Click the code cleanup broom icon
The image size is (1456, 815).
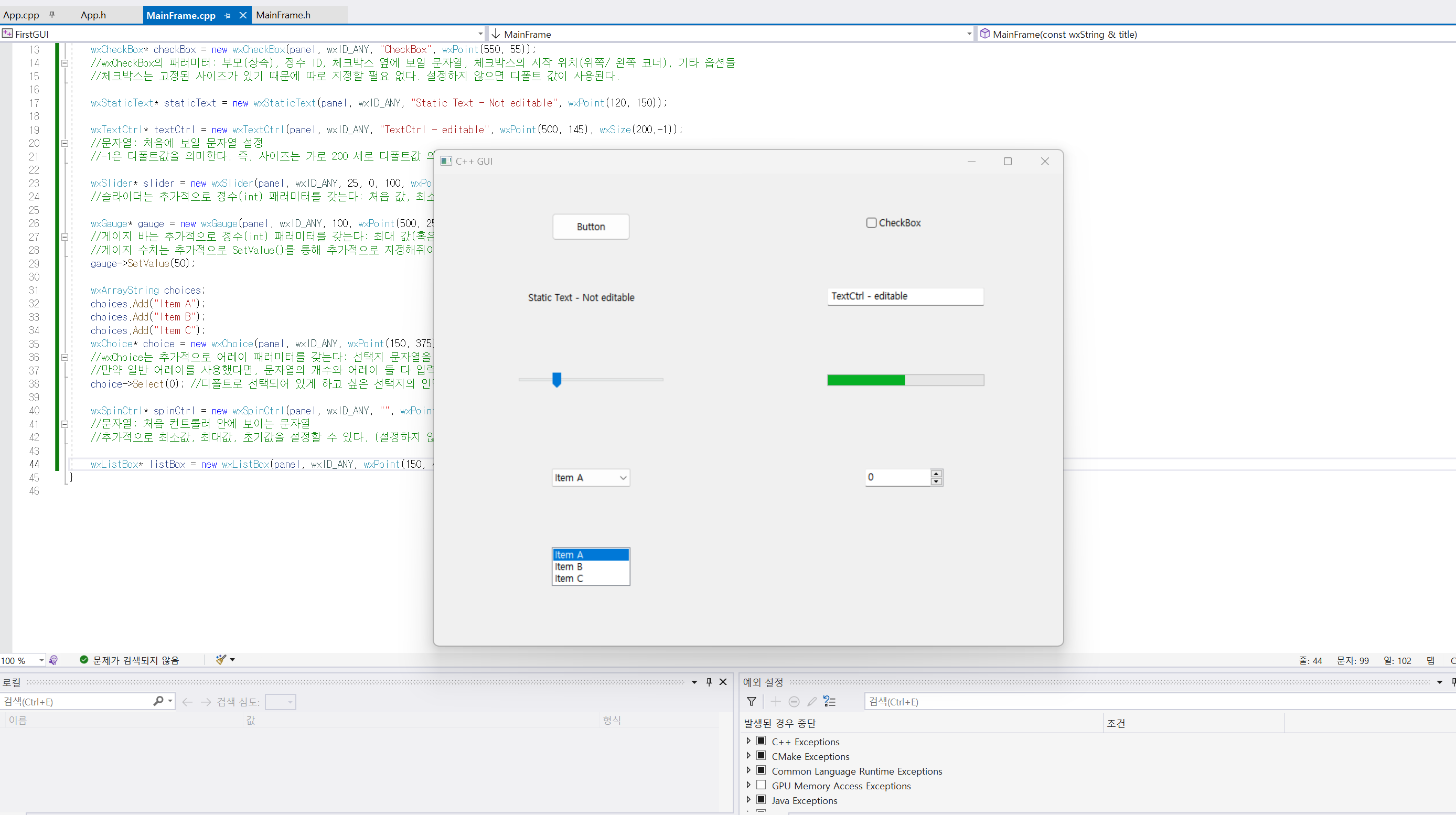[221, 660]
